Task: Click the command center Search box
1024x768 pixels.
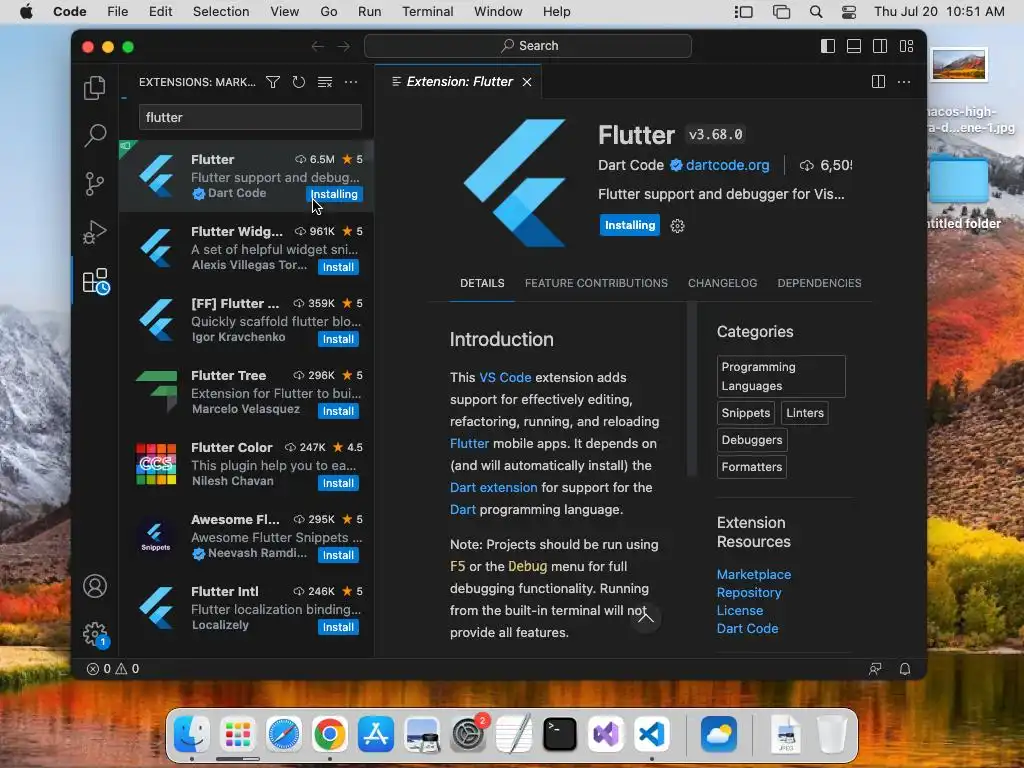Action: 528,46
